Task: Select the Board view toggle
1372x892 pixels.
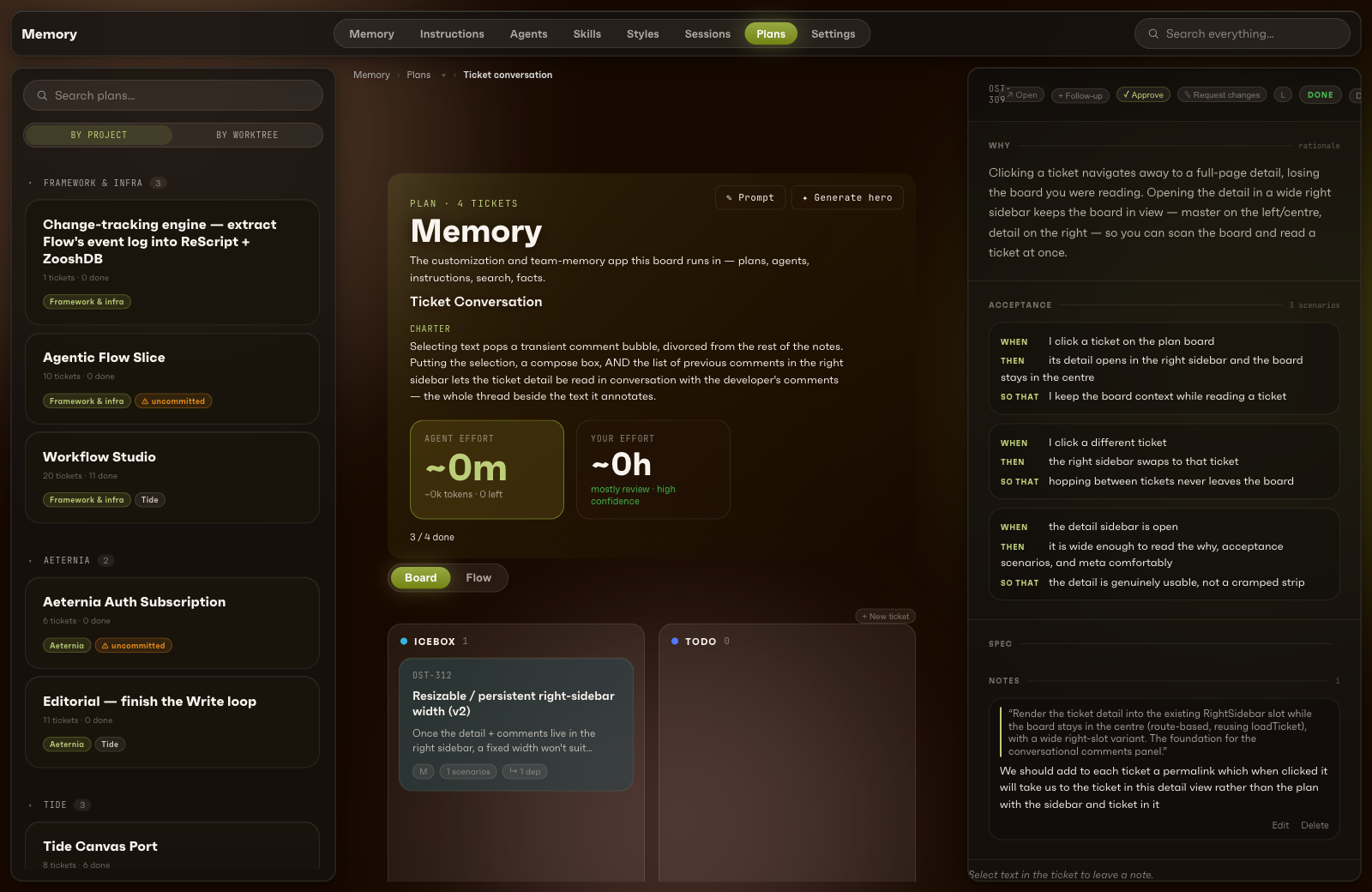Action: pyautogui.click(x=420, y=578)
